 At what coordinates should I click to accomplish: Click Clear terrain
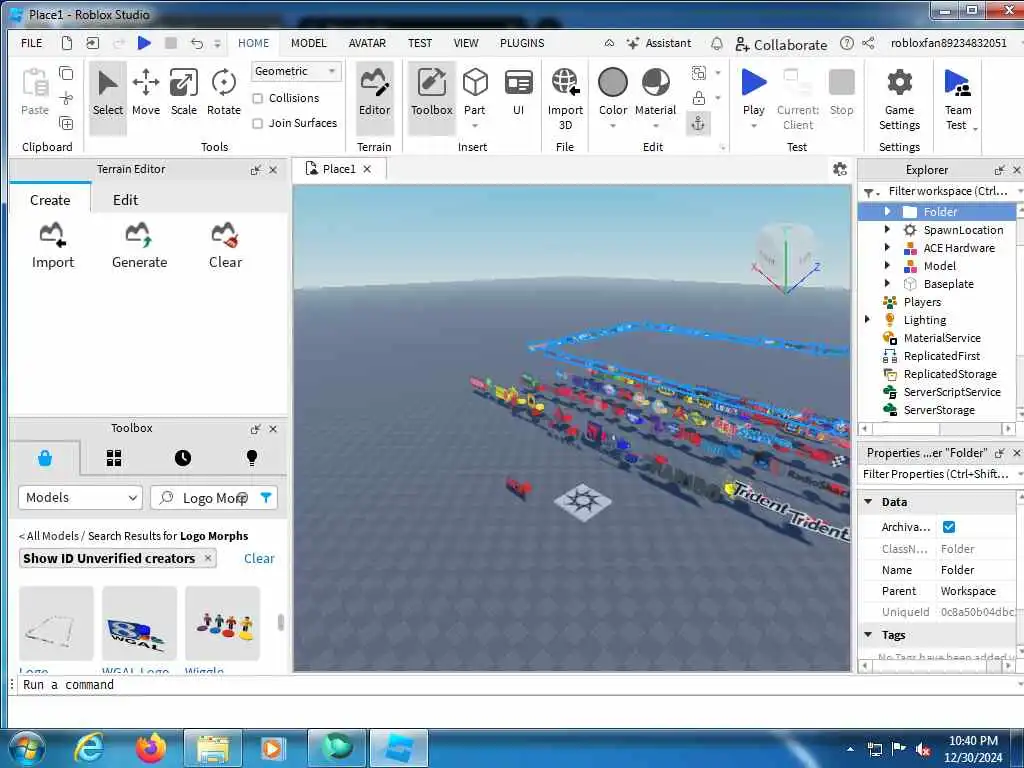(x=225, y=246)
